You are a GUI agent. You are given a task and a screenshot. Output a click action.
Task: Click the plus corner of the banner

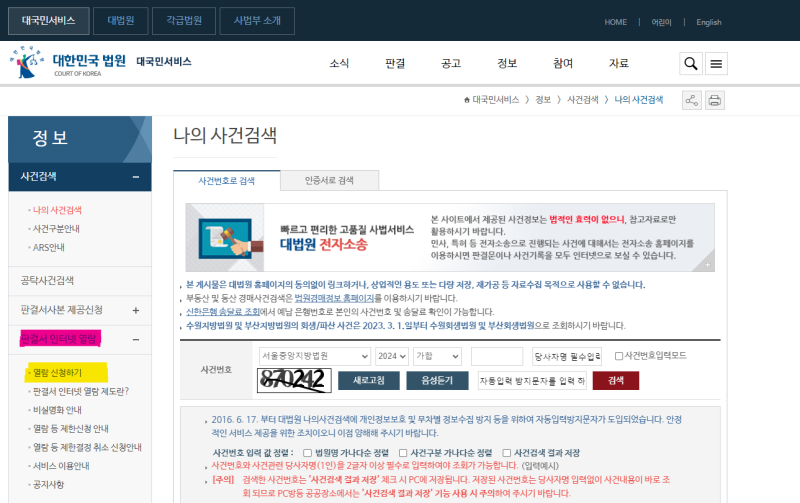(x=707, y=264)
